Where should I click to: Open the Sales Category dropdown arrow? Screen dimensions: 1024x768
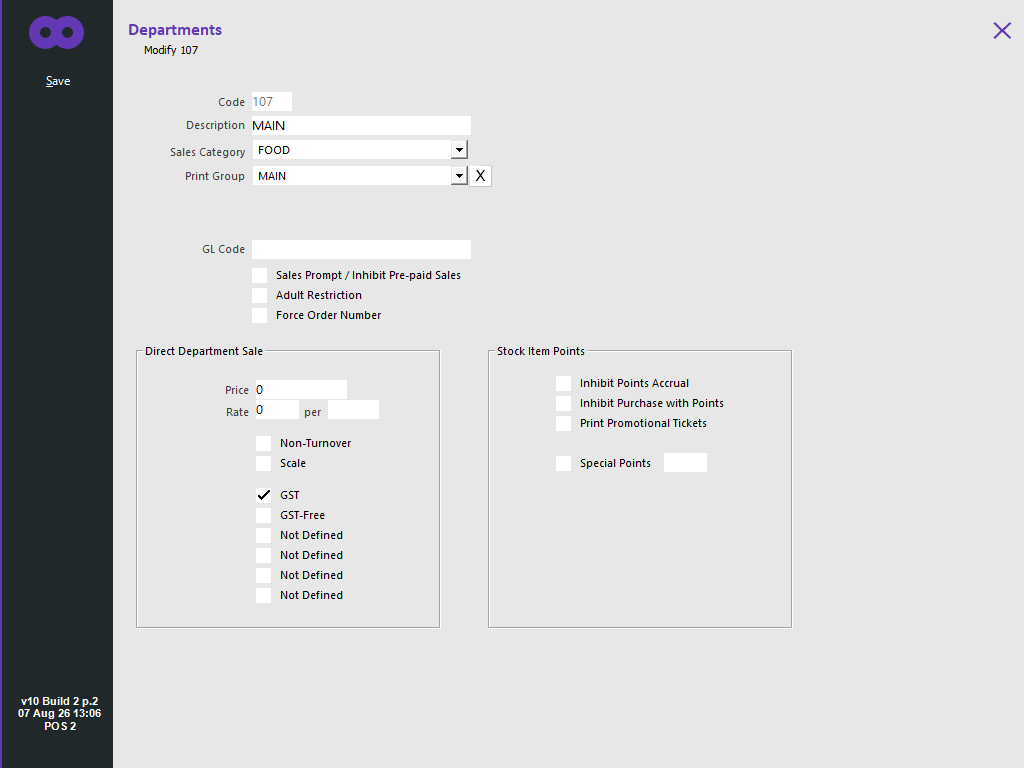(459, 150)
